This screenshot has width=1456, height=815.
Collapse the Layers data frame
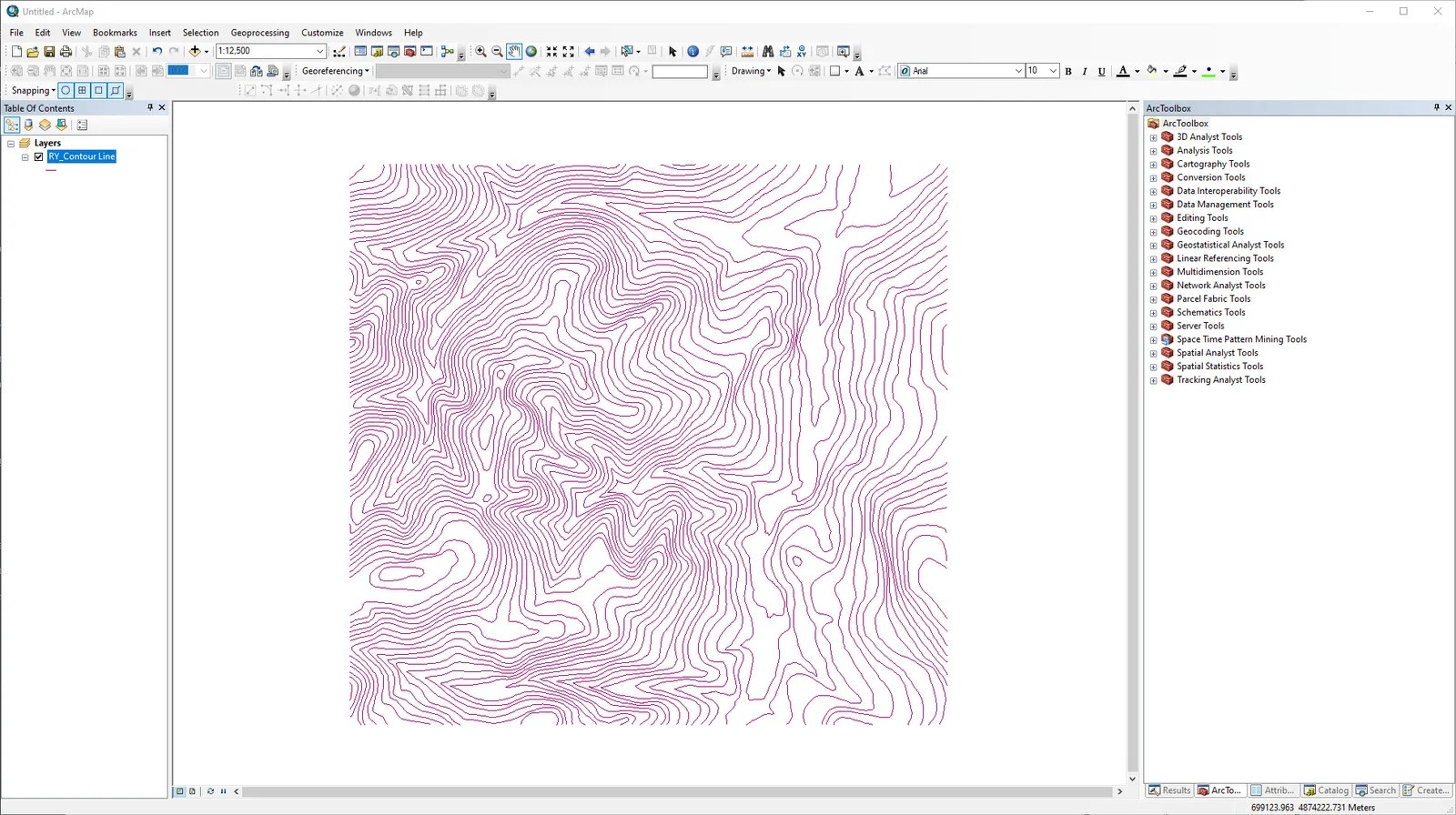point(11,144)
